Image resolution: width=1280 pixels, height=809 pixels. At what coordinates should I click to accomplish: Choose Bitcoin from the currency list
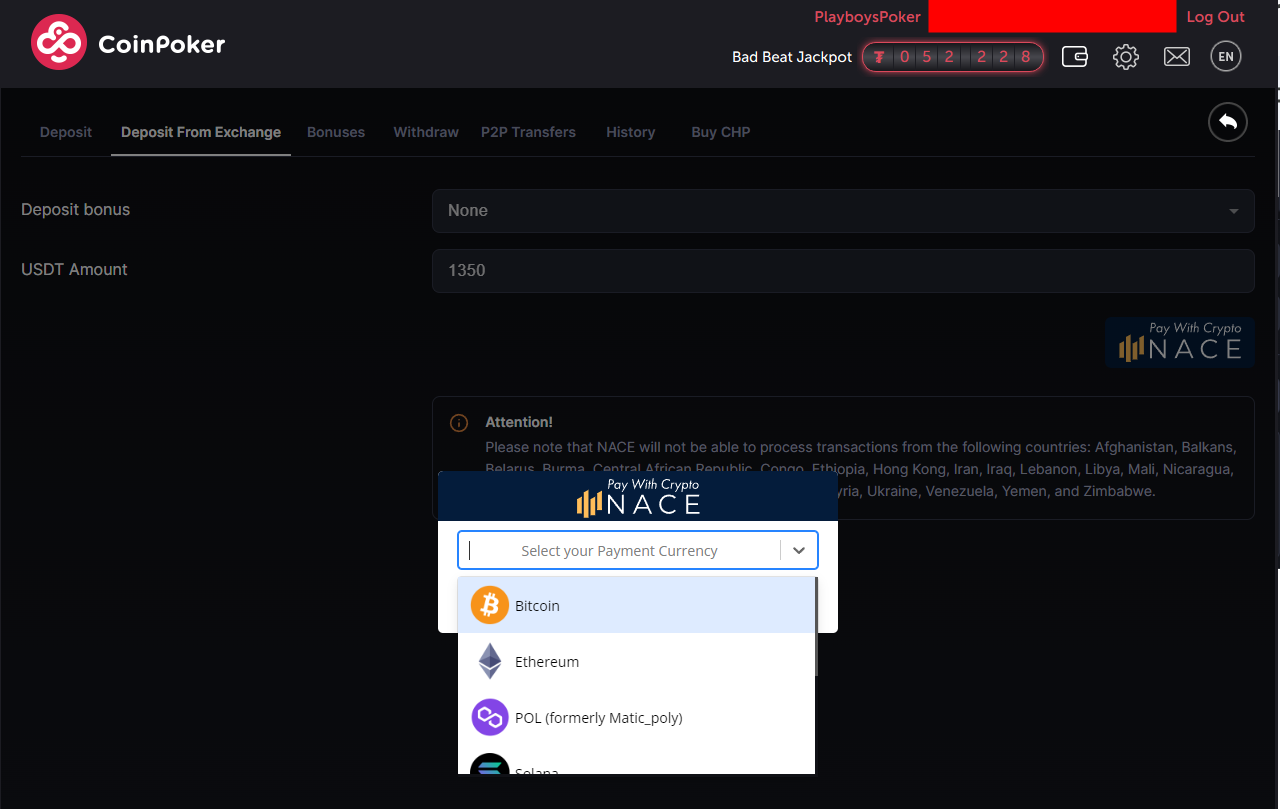pos(636,605)
